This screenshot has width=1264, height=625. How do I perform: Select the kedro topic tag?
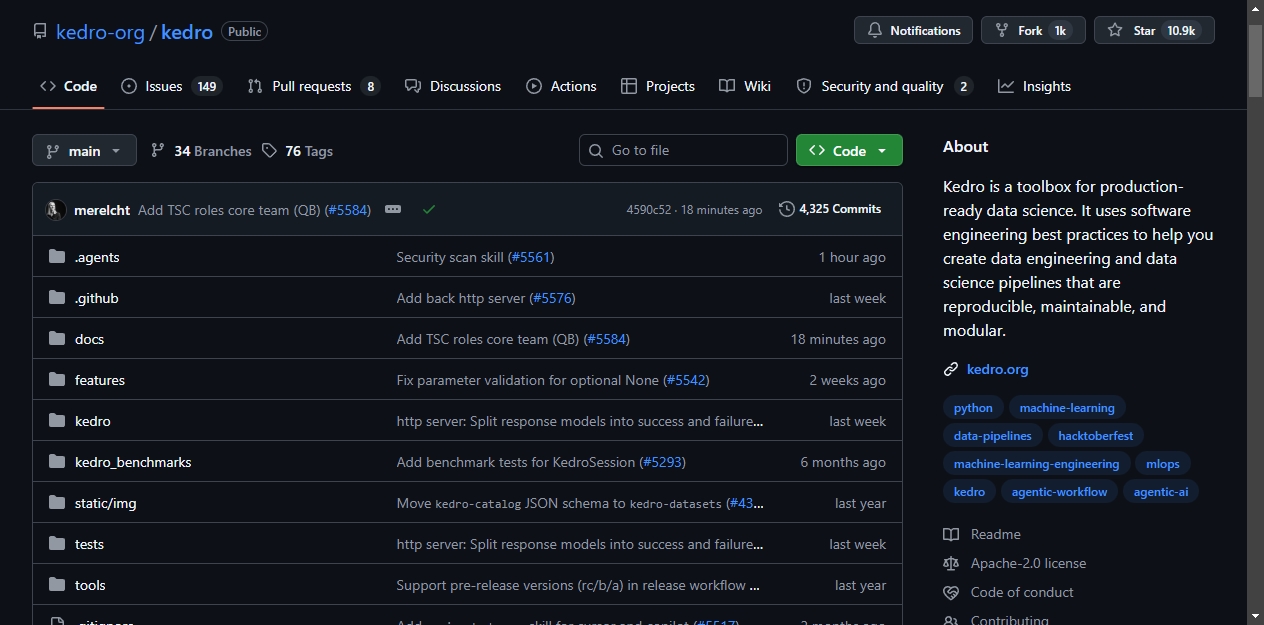969,491
